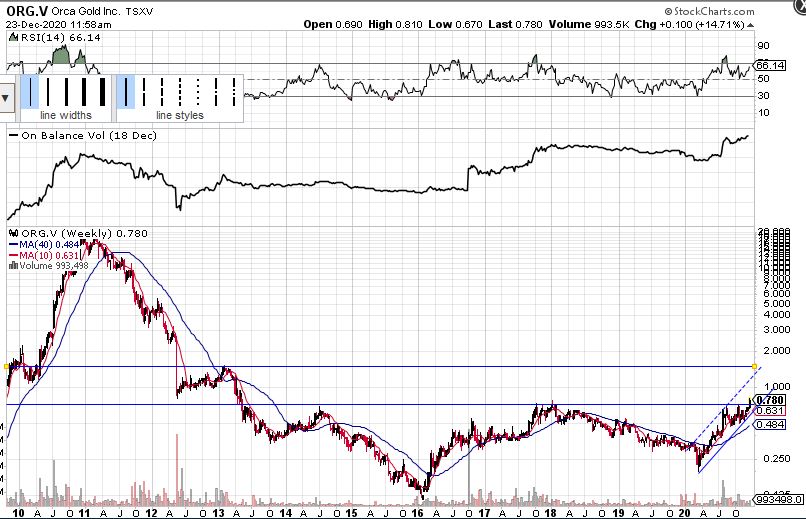The height and width of the screenshot is (519, 806).
Task: Choose the dotted line style
Action: point(198,91)
